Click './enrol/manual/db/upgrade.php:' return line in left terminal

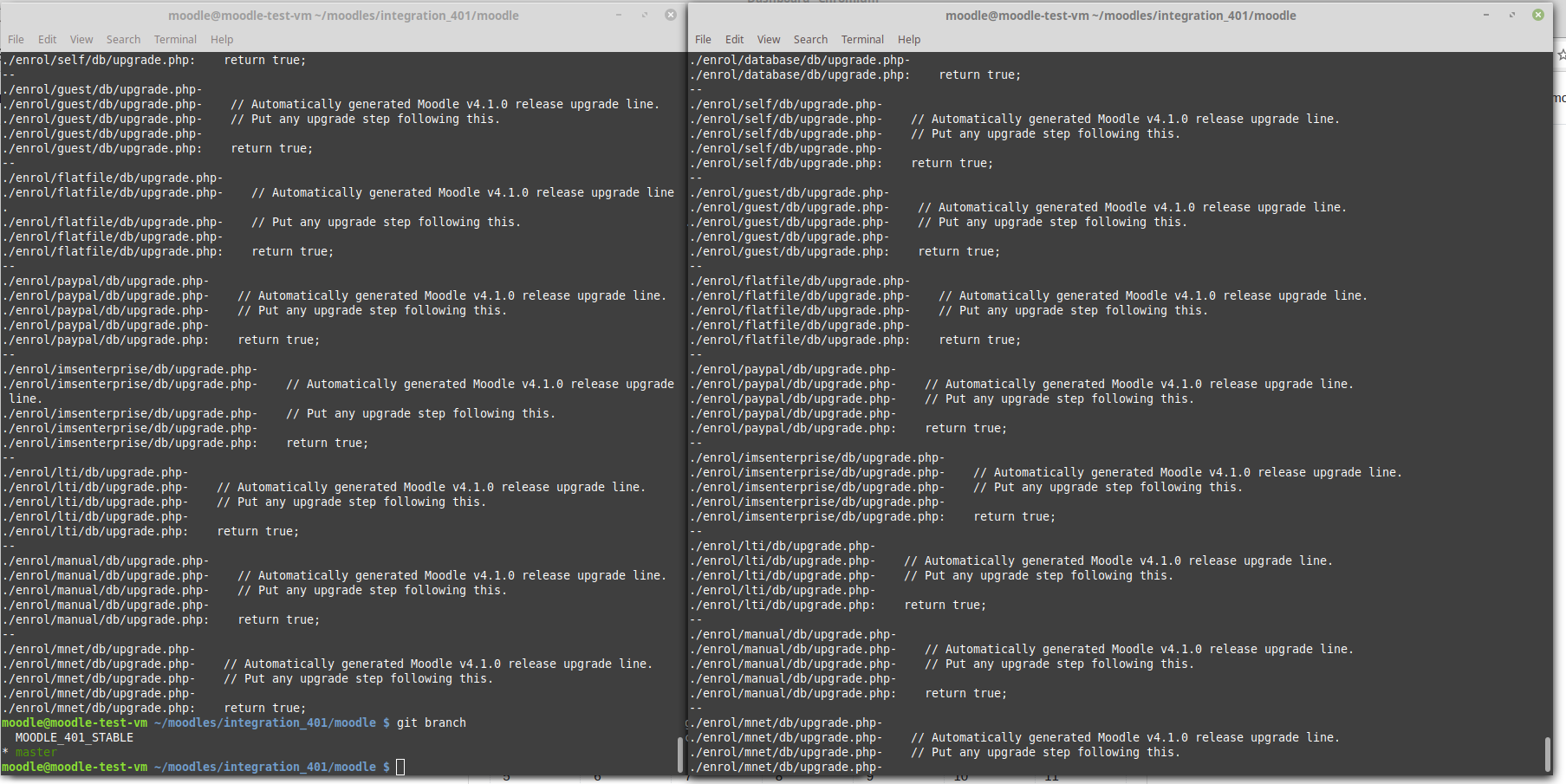[161, 619]
